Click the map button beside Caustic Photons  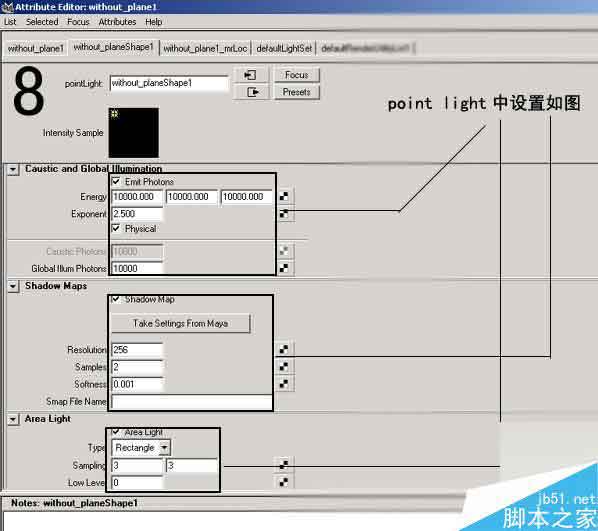[x=284, y=251]
